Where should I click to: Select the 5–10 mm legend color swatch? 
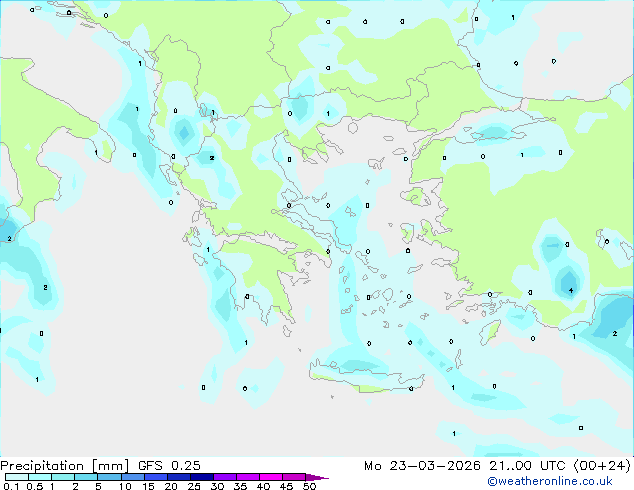(109, 477)
